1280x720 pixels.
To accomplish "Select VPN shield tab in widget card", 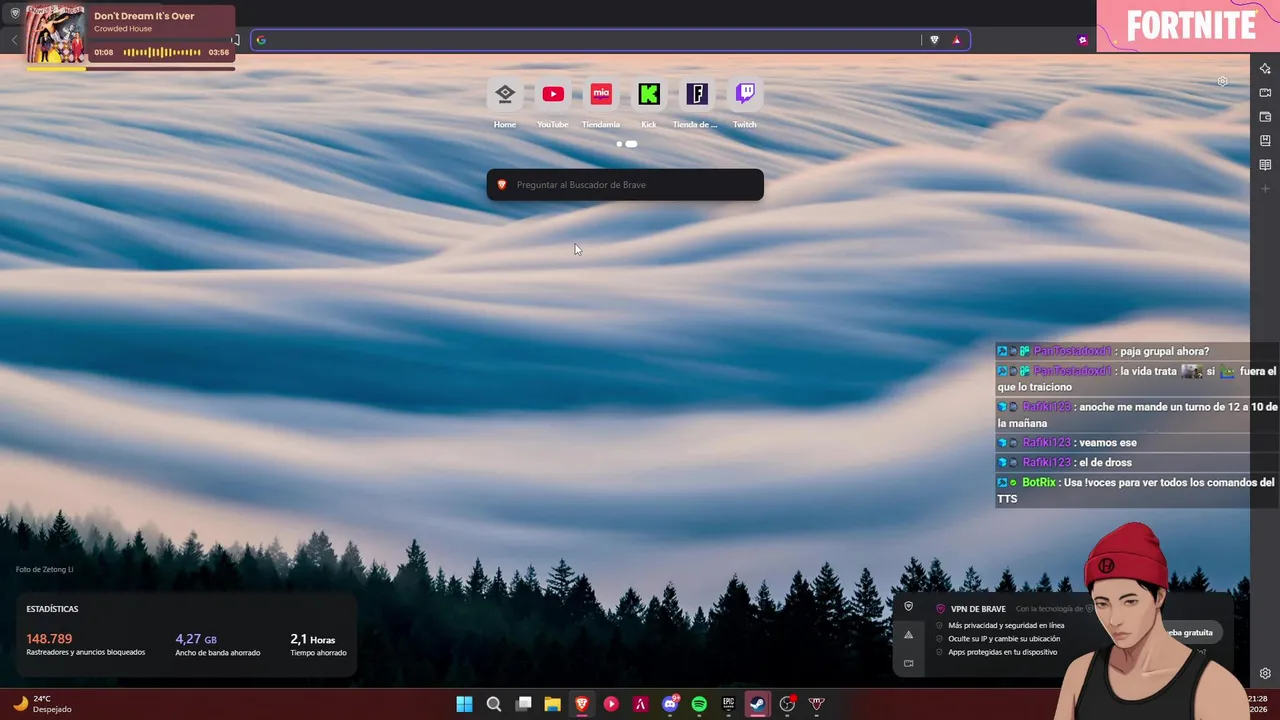I will [908, 606].
